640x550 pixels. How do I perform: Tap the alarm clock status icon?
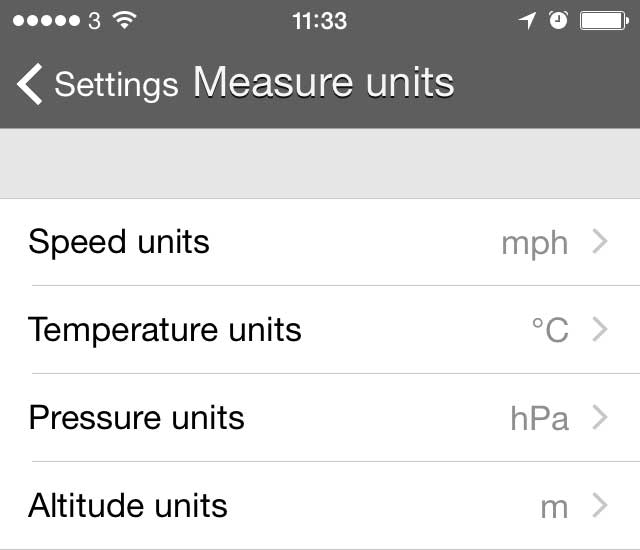[558, 20]
